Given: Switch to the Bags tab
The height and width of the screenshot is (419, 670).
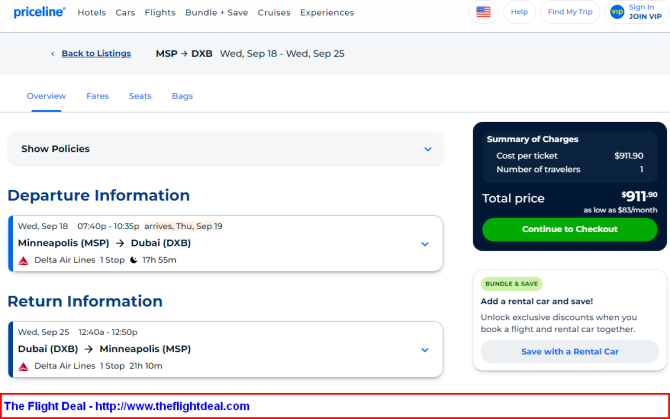Looking at the screenshot, I should click(x=182, y=96).
